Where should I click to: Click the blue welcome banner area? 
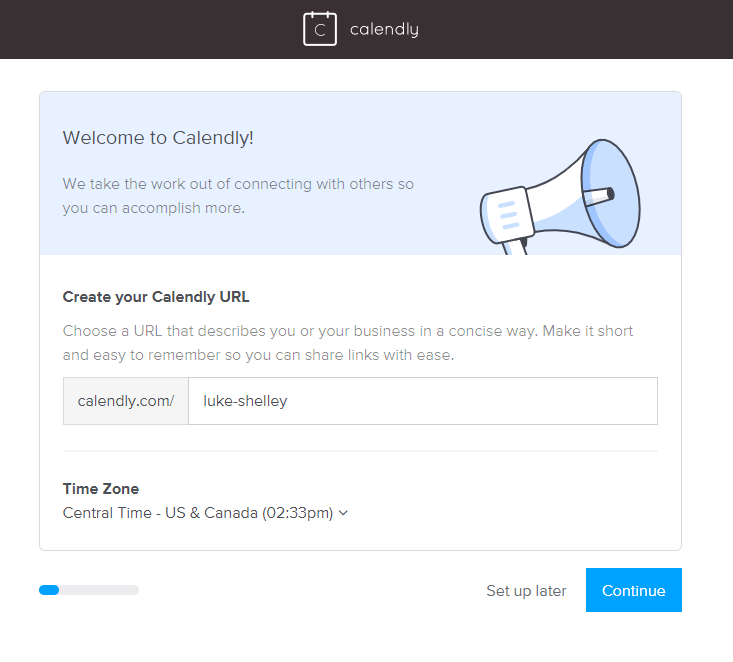coord(360,173)
